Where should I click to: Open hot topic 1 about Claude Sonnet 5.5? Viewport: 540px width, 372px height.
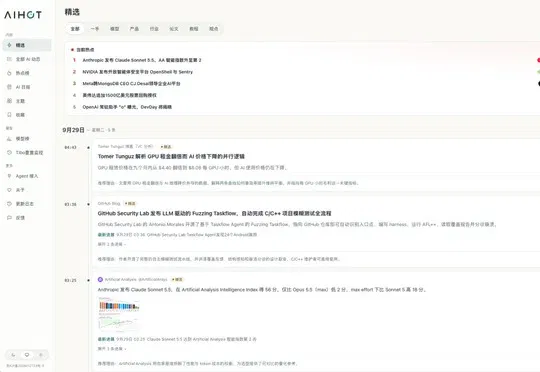click(142, 60)
